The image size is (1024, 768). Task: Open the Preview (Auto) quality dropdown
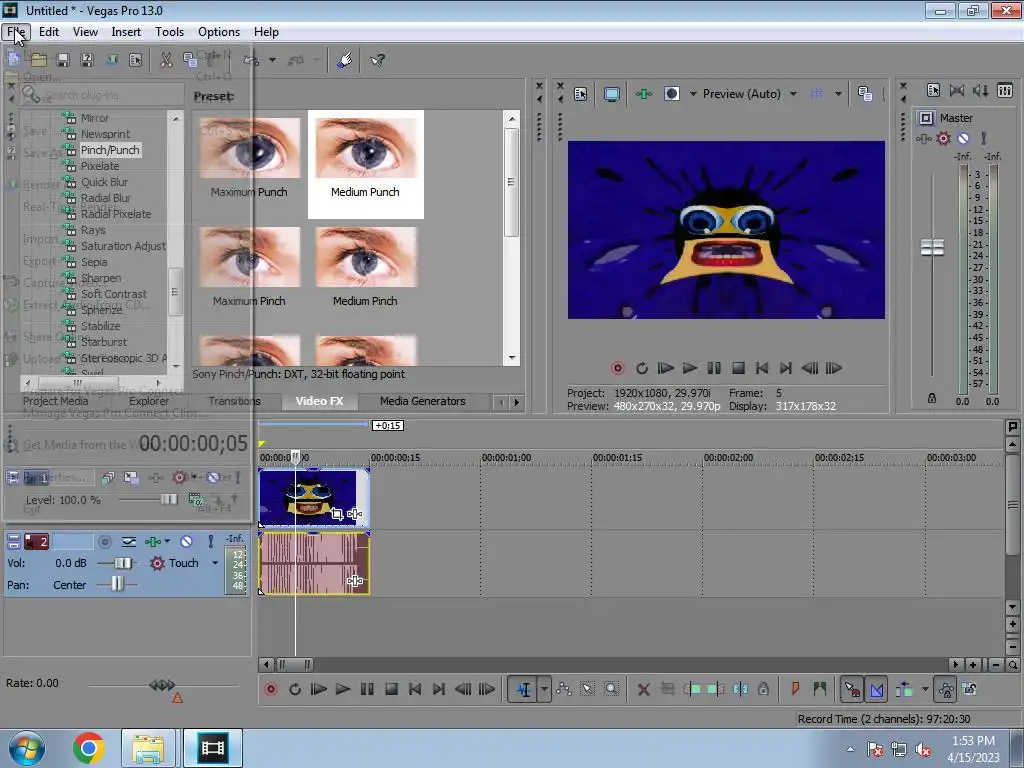click(750, 94)
